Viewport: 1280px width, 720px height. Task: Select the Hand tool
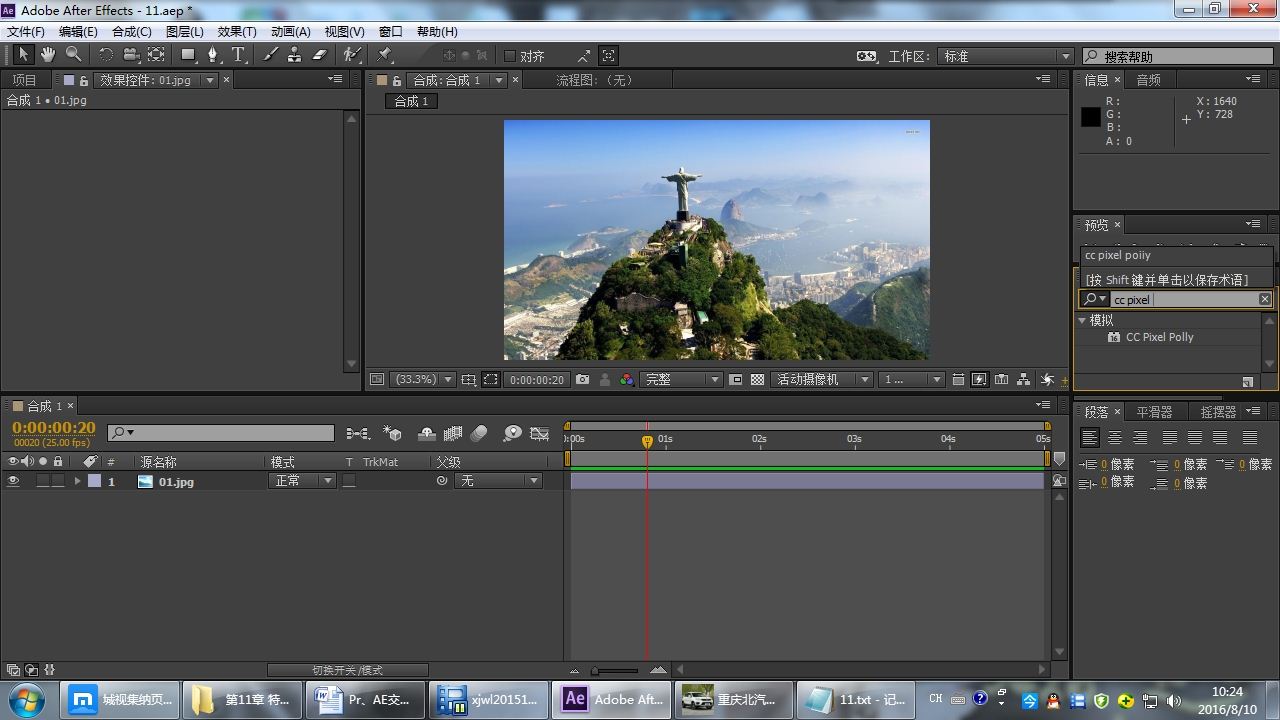click(47, 55)
